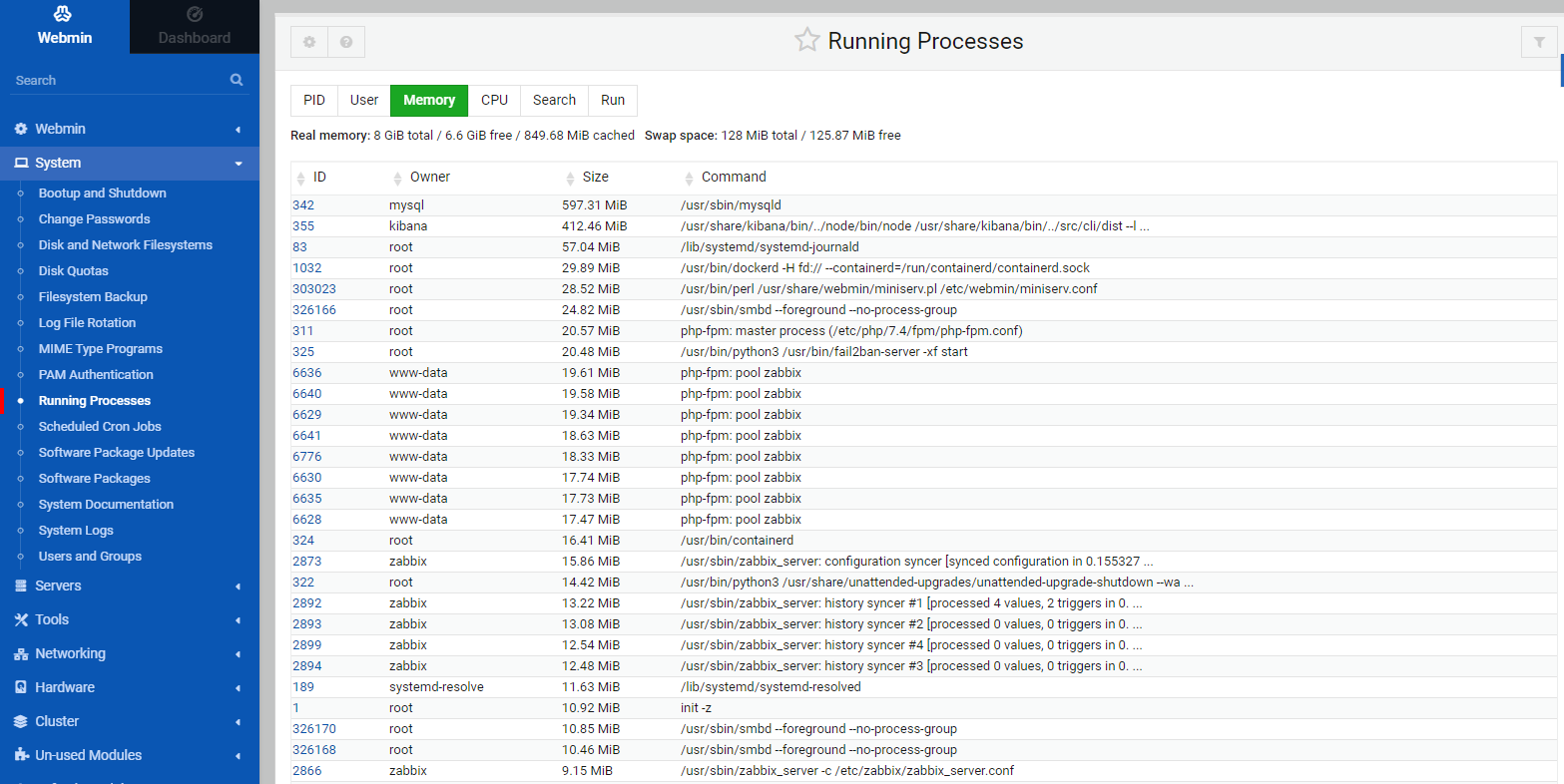The width and height of the screenshot is (1564, 784).
Task: Open process 325 fail2ban-server
Action: tap(303, 351)
